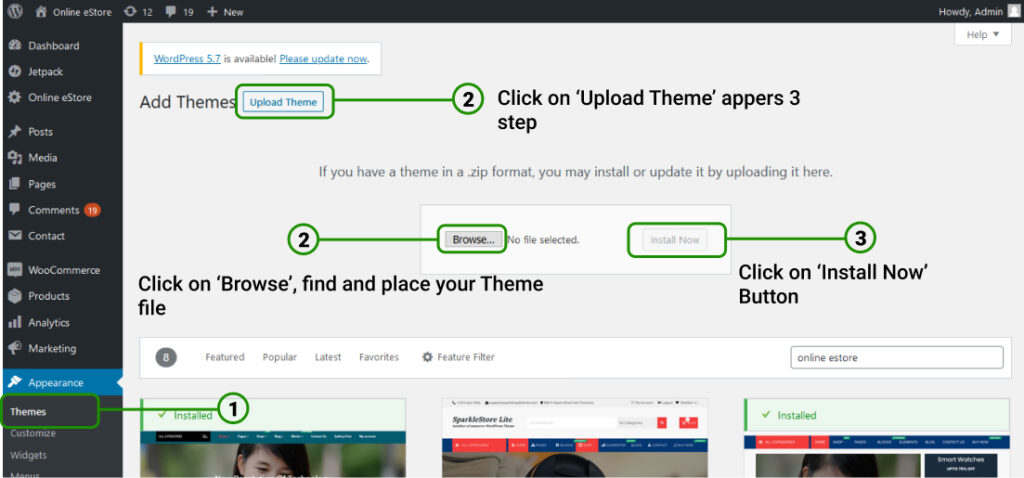Open the updates icon showing 12

(131, 12)
